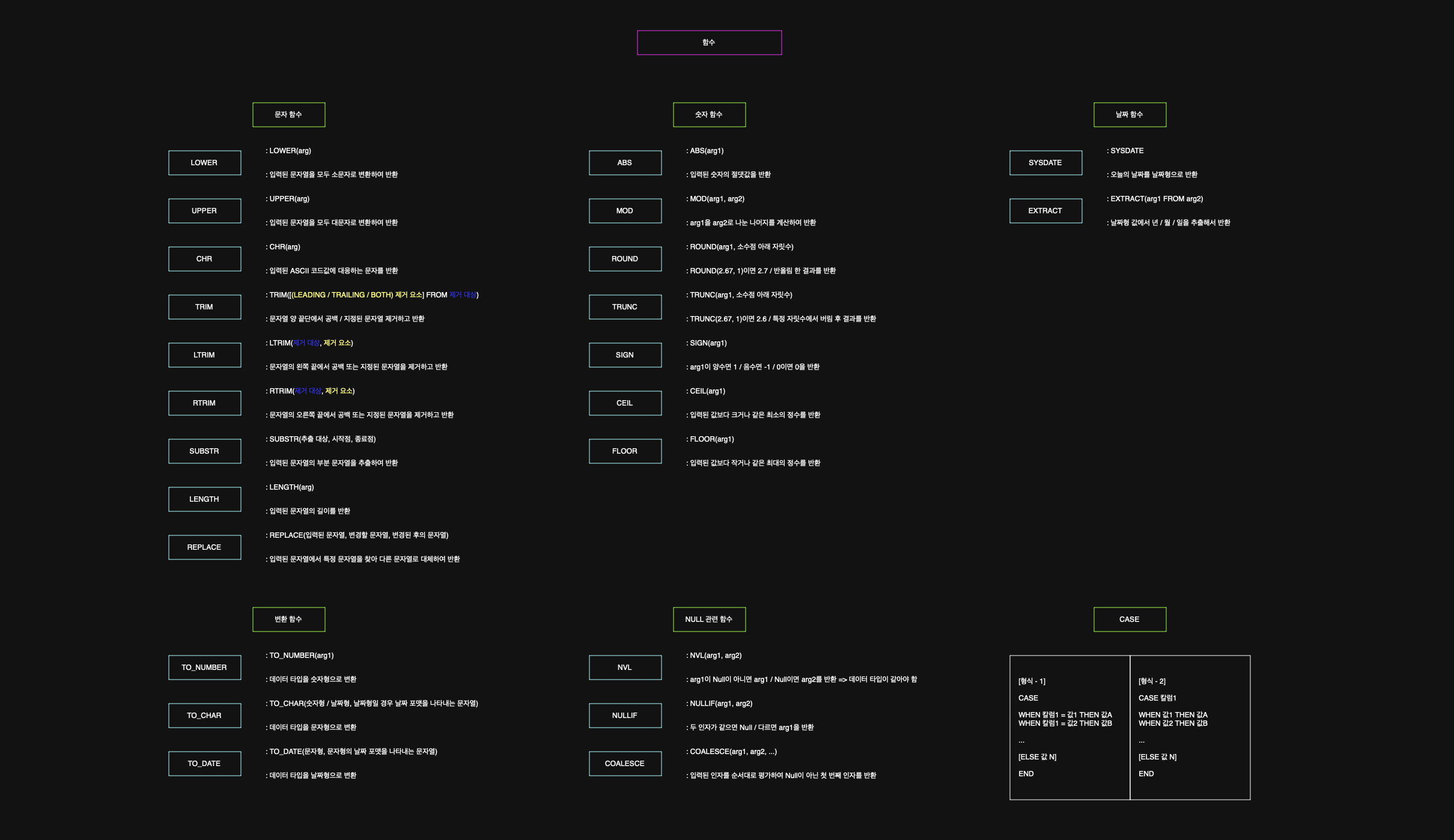Click the 날짜 함수 header box
This screenshot has height=840, width=1454.
1130,115
